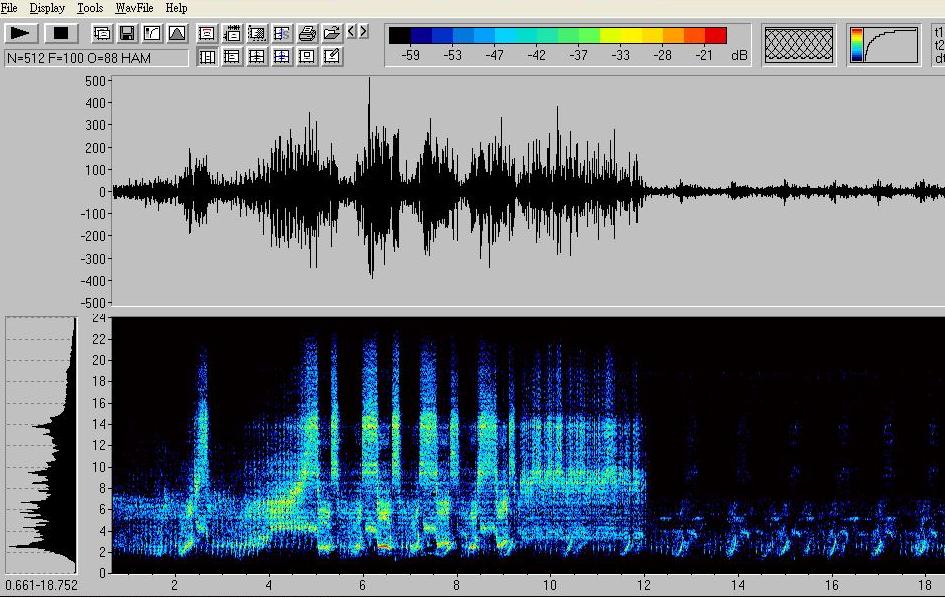Click the FFT parameters field N=512 F=100
This screenshot has width=945, height=598.
(96, 58)
